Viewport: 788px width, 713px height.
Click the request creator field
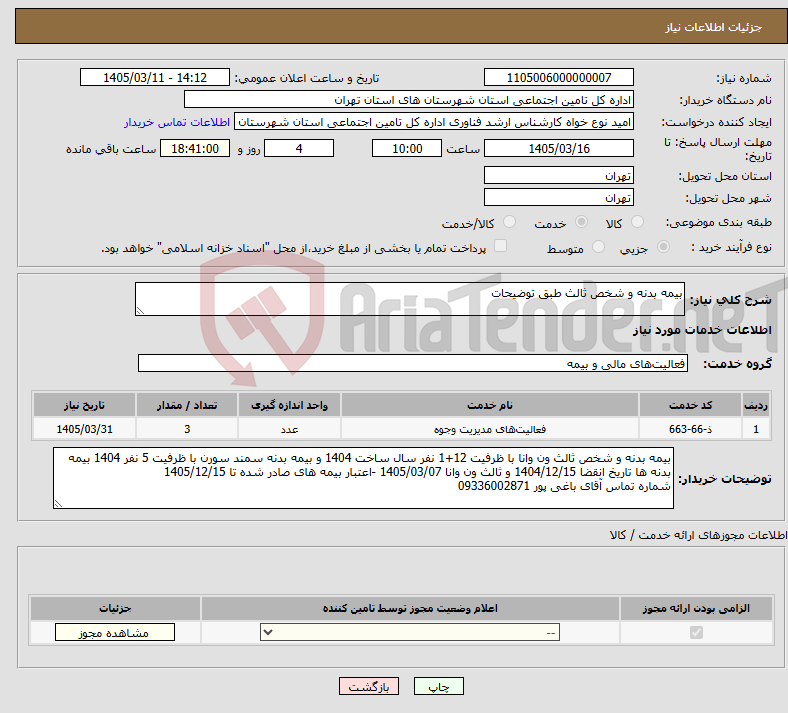(x=434, y=122)
